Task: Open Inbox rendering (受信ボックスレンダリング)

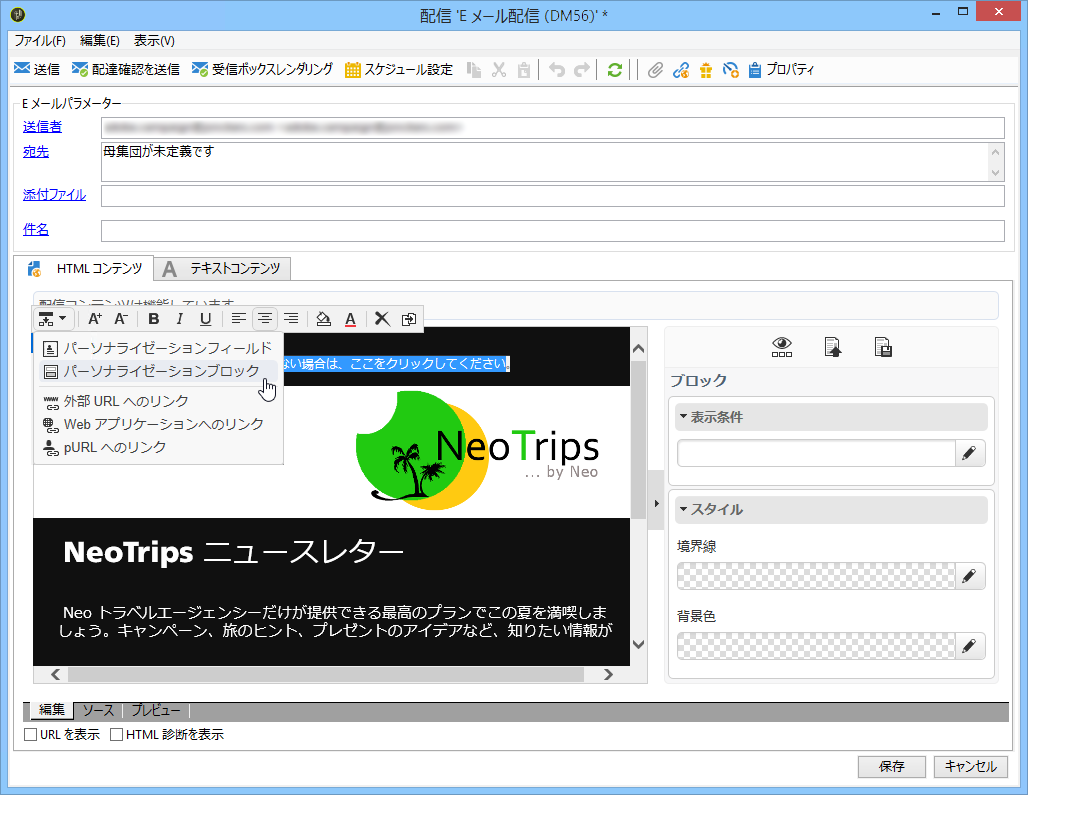Action: pyautogui.click(x=262, y=69)
